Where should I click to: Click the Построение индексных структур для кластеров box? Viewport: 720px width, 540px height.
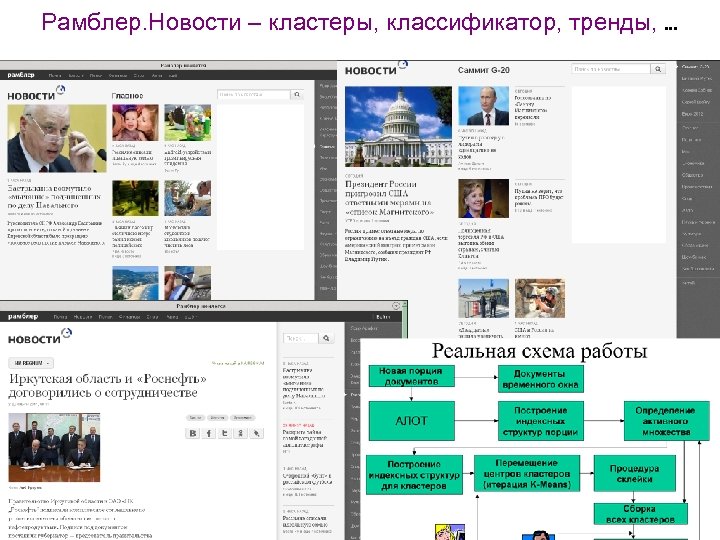414,475
